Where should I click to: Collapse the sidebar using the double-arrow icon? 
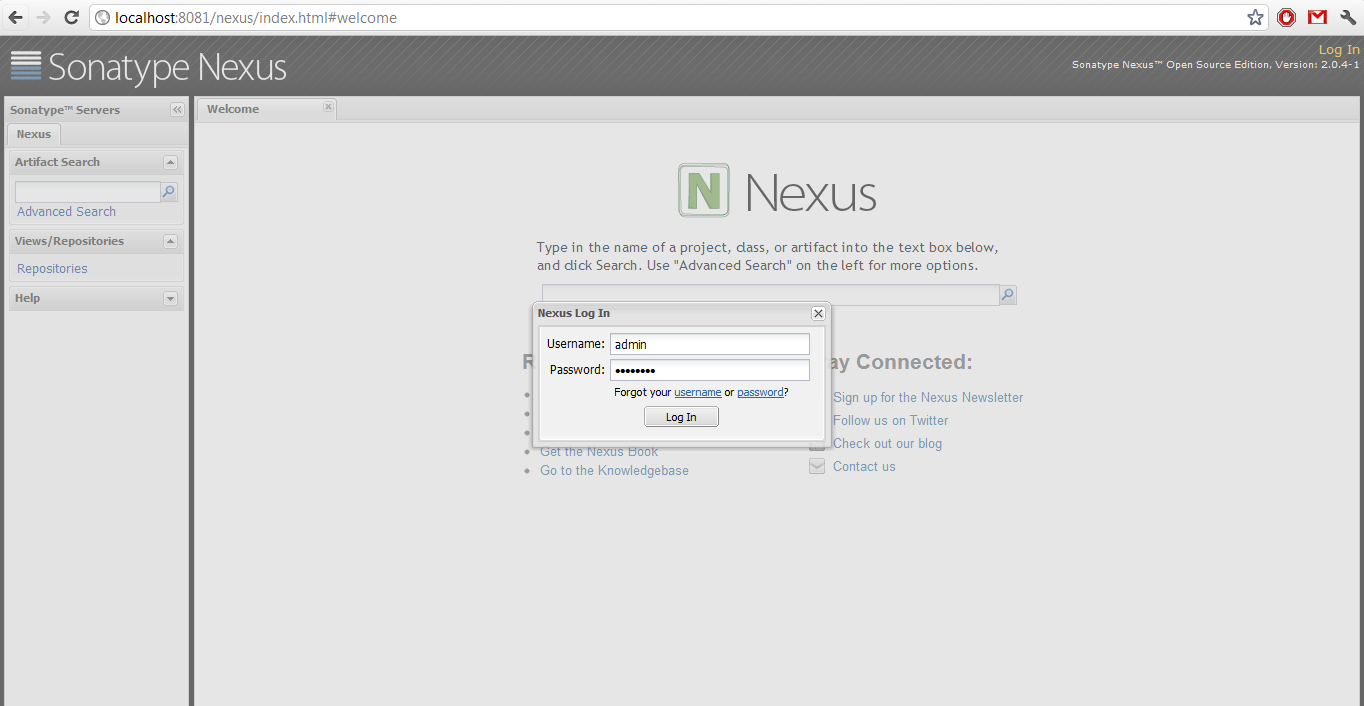pyautogui.click(x=177, y=110)
